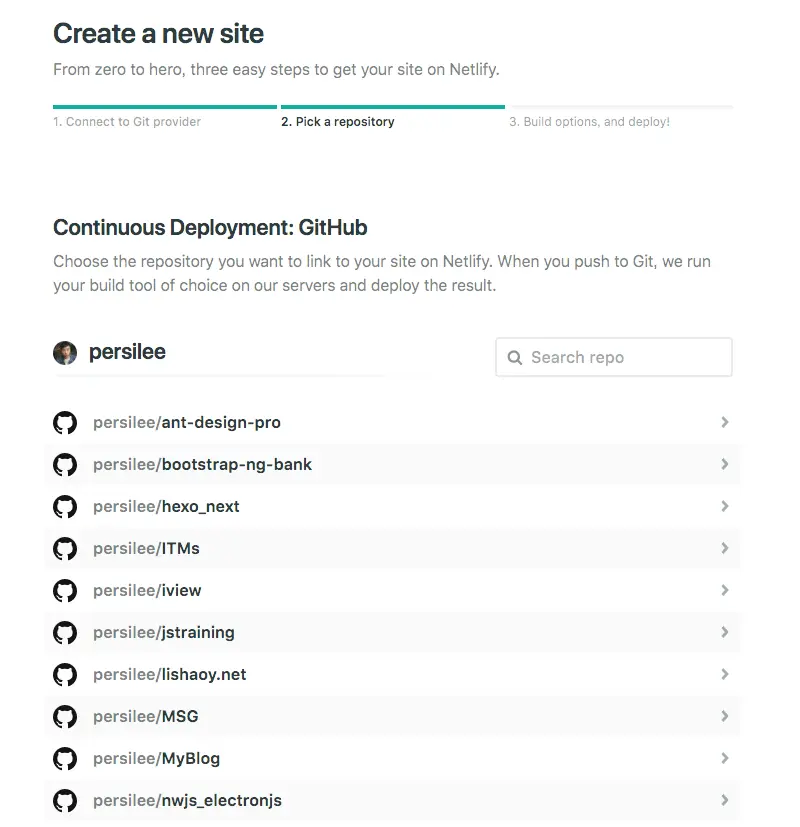Expand chevron for lishaoy.net repository
The image size is (800, 827).
coord(725,675)
